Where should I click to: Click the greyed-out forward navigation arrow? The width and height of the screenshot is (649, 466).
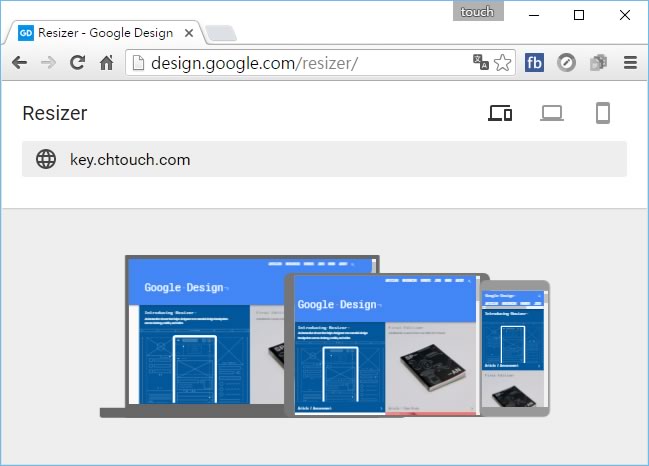(x=48, y=63)
